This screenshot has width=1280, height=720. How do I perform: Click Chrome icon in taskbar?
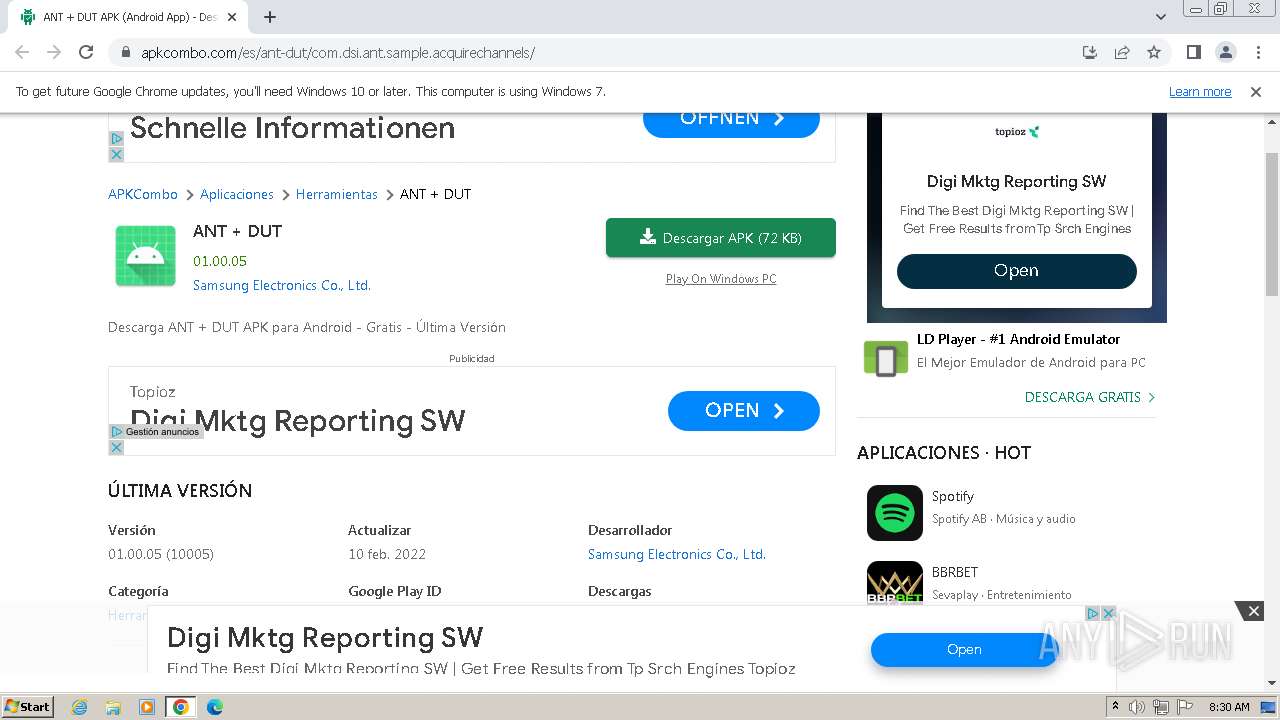tap(181, 707)
